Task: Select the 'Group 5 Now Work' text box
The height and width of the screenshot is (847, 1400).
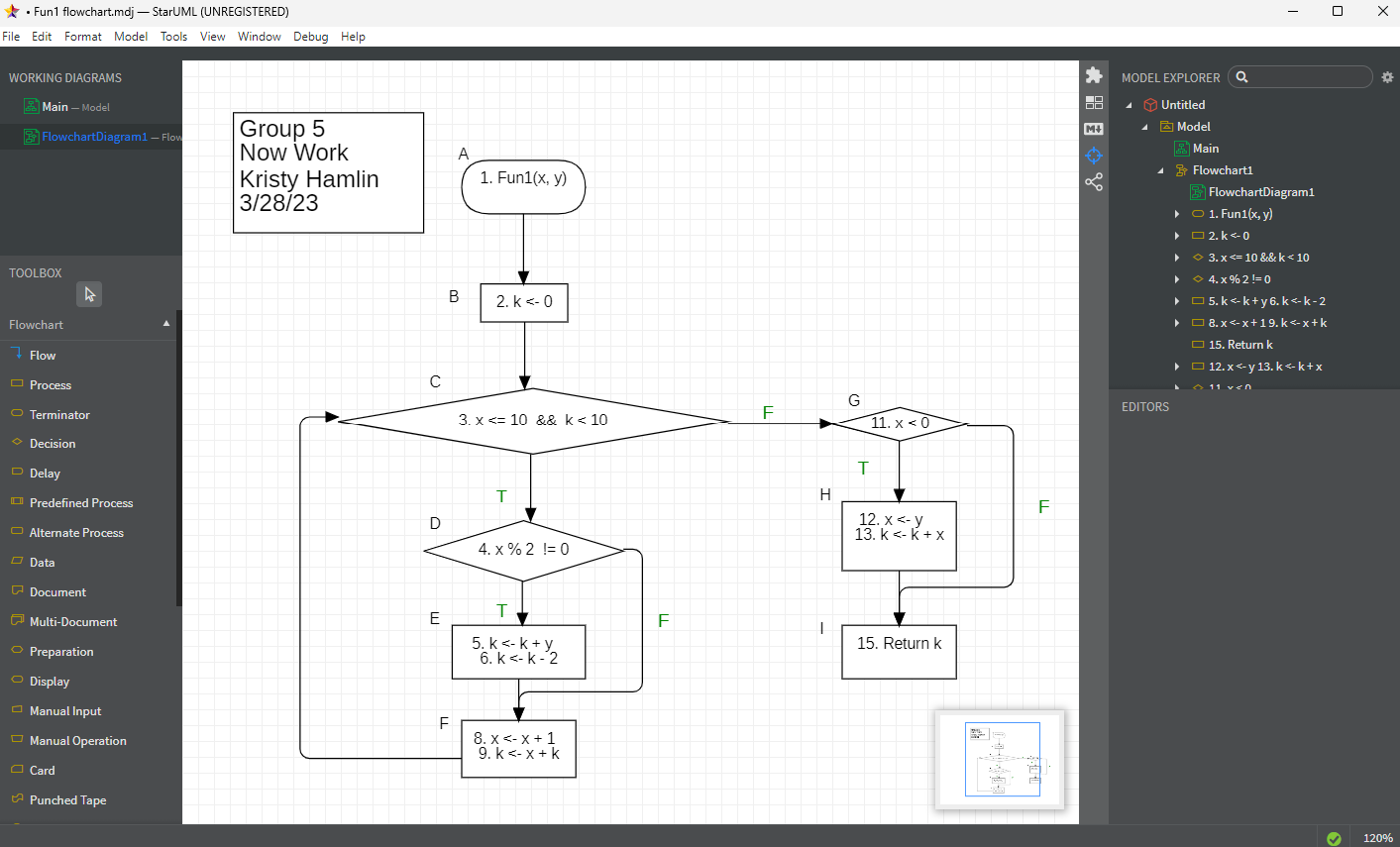Action: point(328,172)
